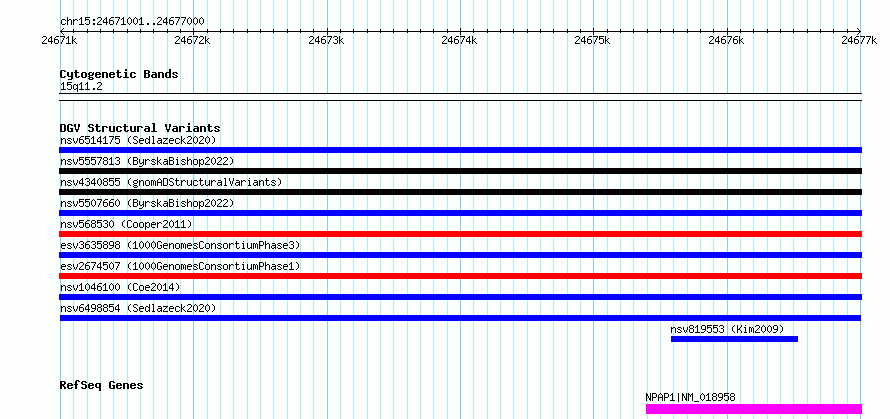The height and width of the screenshot is (419, 890).
Task: Click the chr15:24671001..24677000 region label
Action: 132,22
